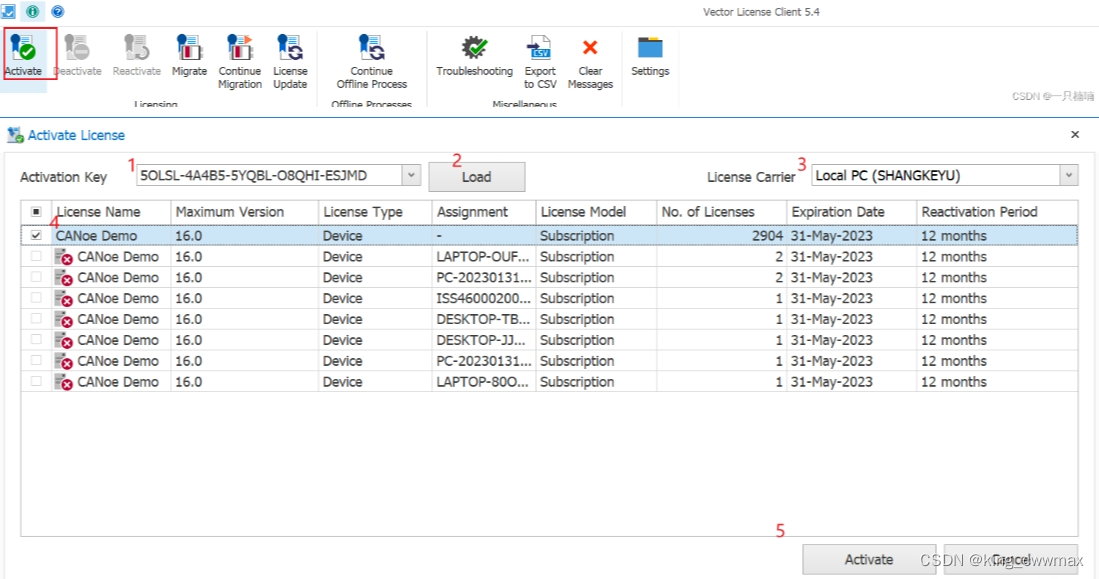Click license status icon for DESKTOP-TB row
Image resolution: width=1099 pixels, height=579 pixels.
(x=64, y=320)
